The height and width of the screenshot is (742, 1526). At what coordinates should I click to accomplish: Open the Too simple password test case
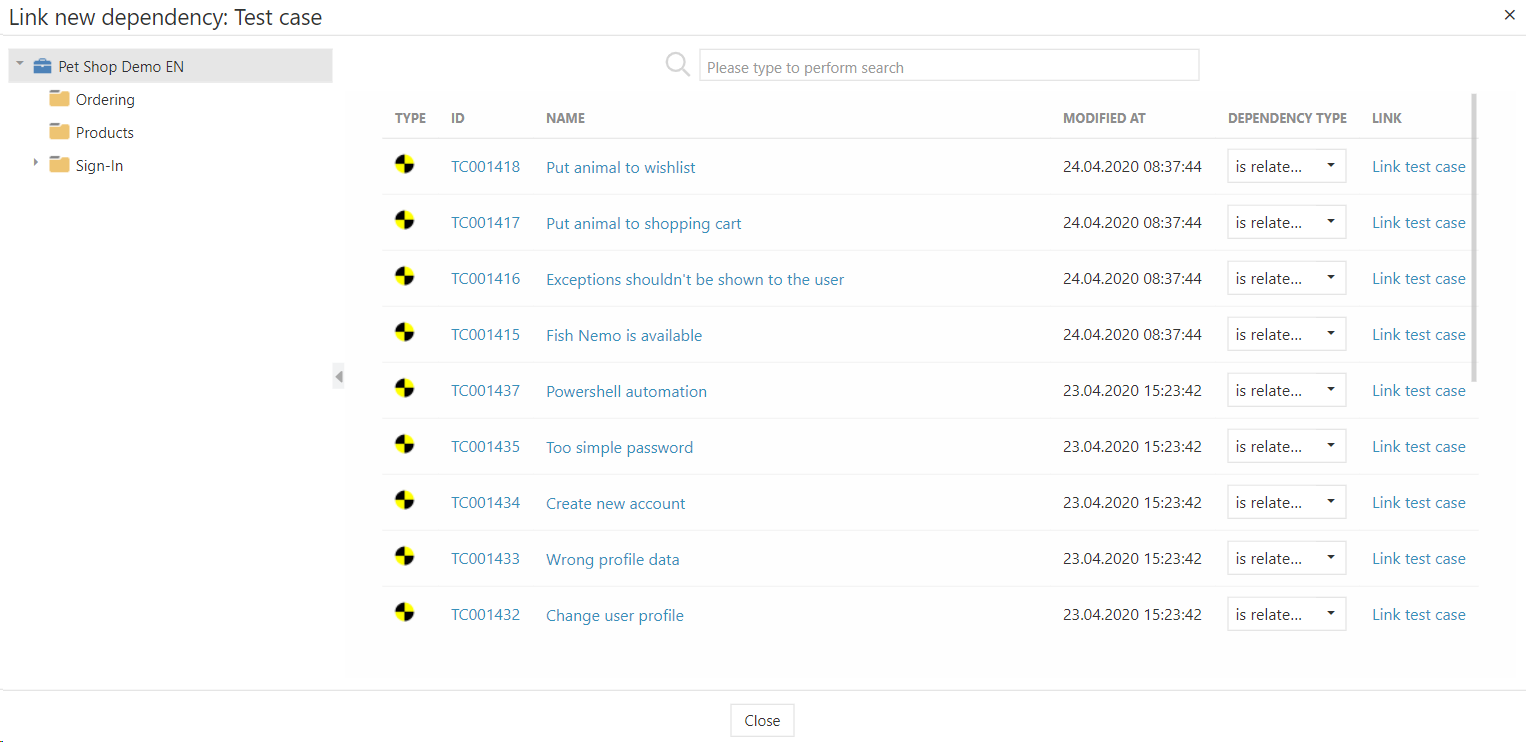pos(619,447)
